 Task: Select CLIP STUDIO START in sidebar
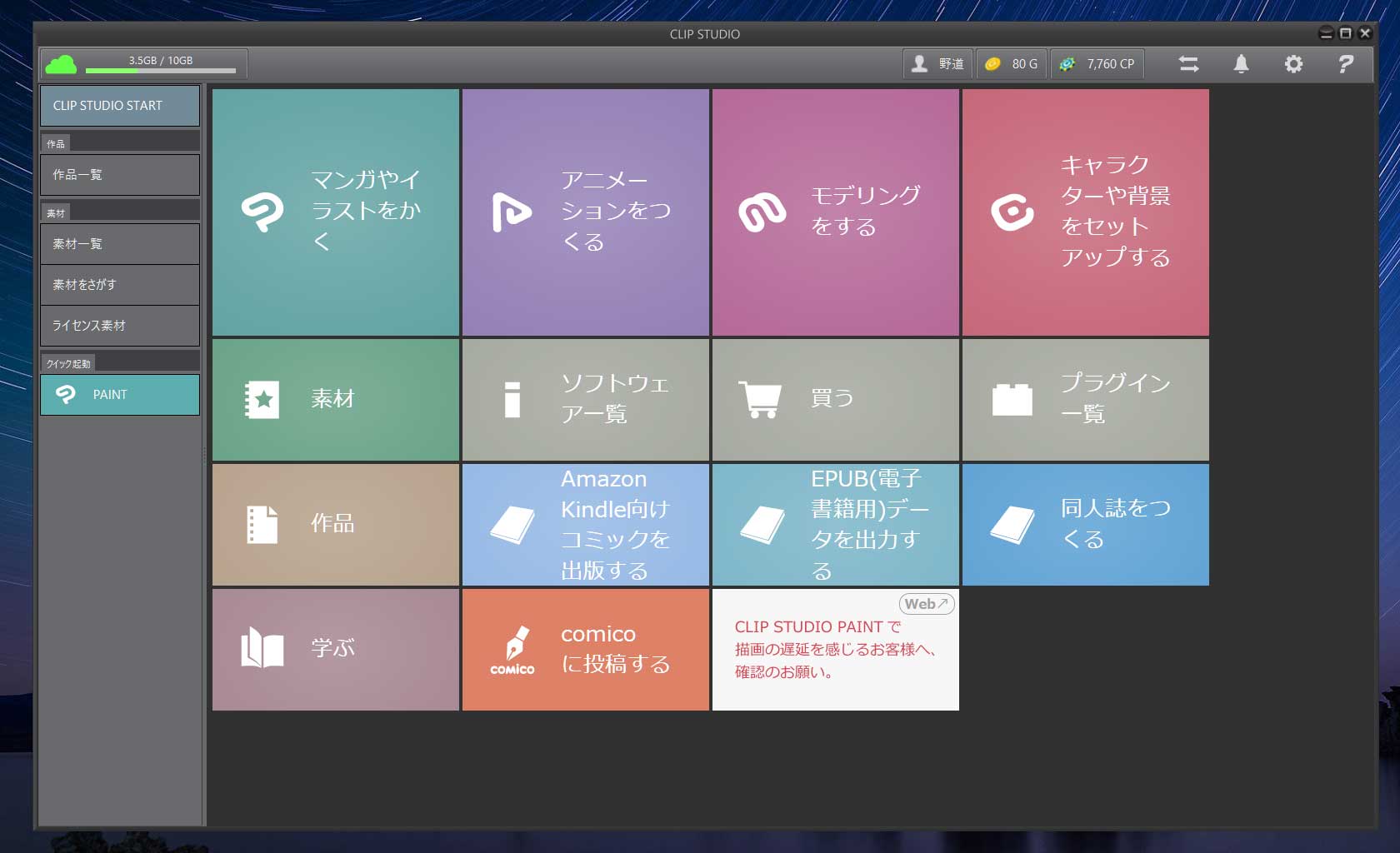click(x=120, y=106)
